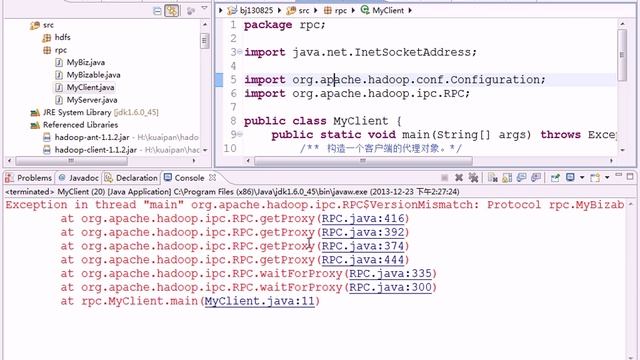Select hadoop-client-1.1.2.jar in the tree
This screenshot has height=360, width=640.
96,150
